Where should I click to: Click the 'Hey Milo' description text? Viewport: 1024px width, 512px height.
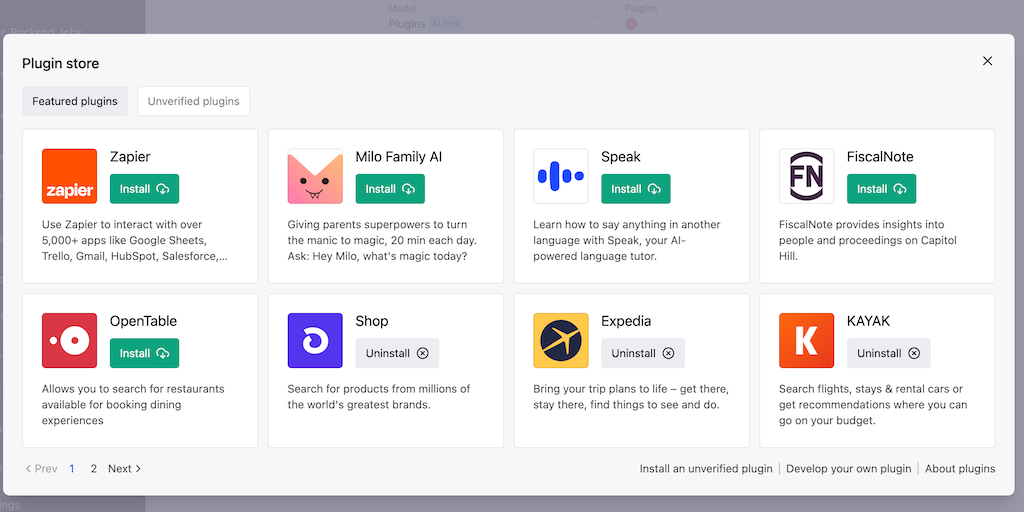[x=382, y=240]
